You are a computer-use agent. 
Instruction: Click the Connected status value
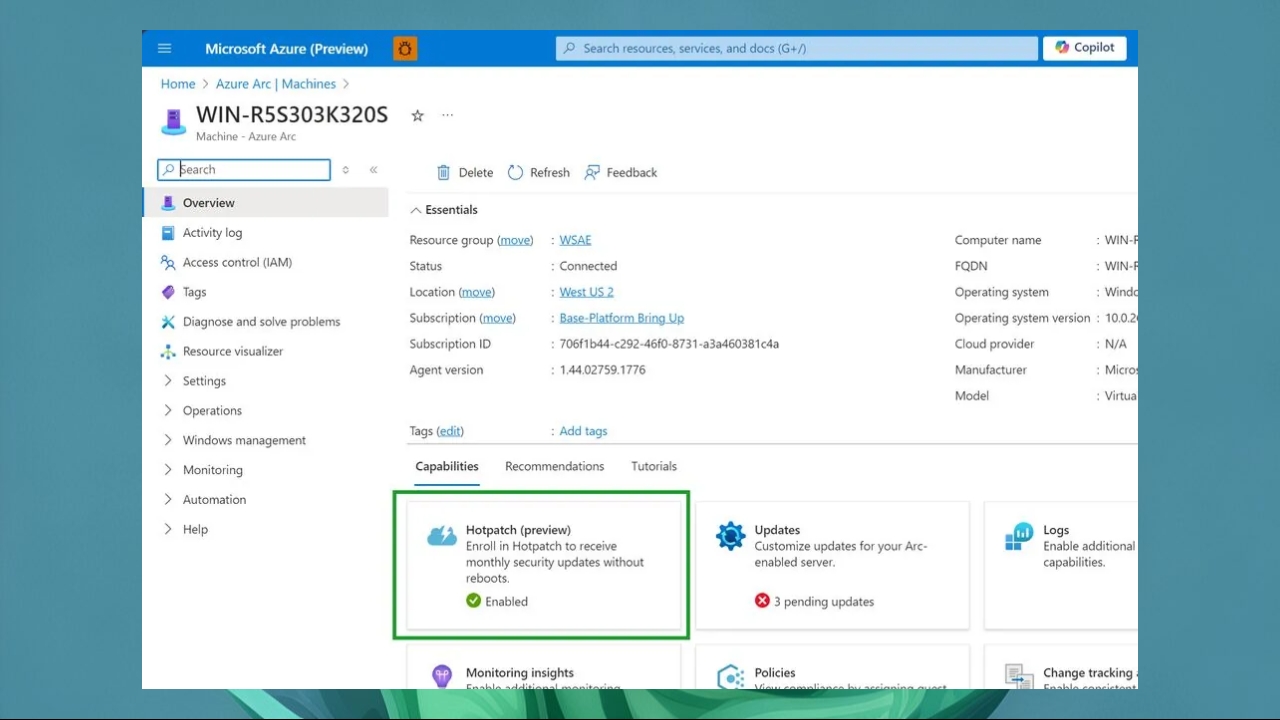pyautogui.click(x=588, y=266)
